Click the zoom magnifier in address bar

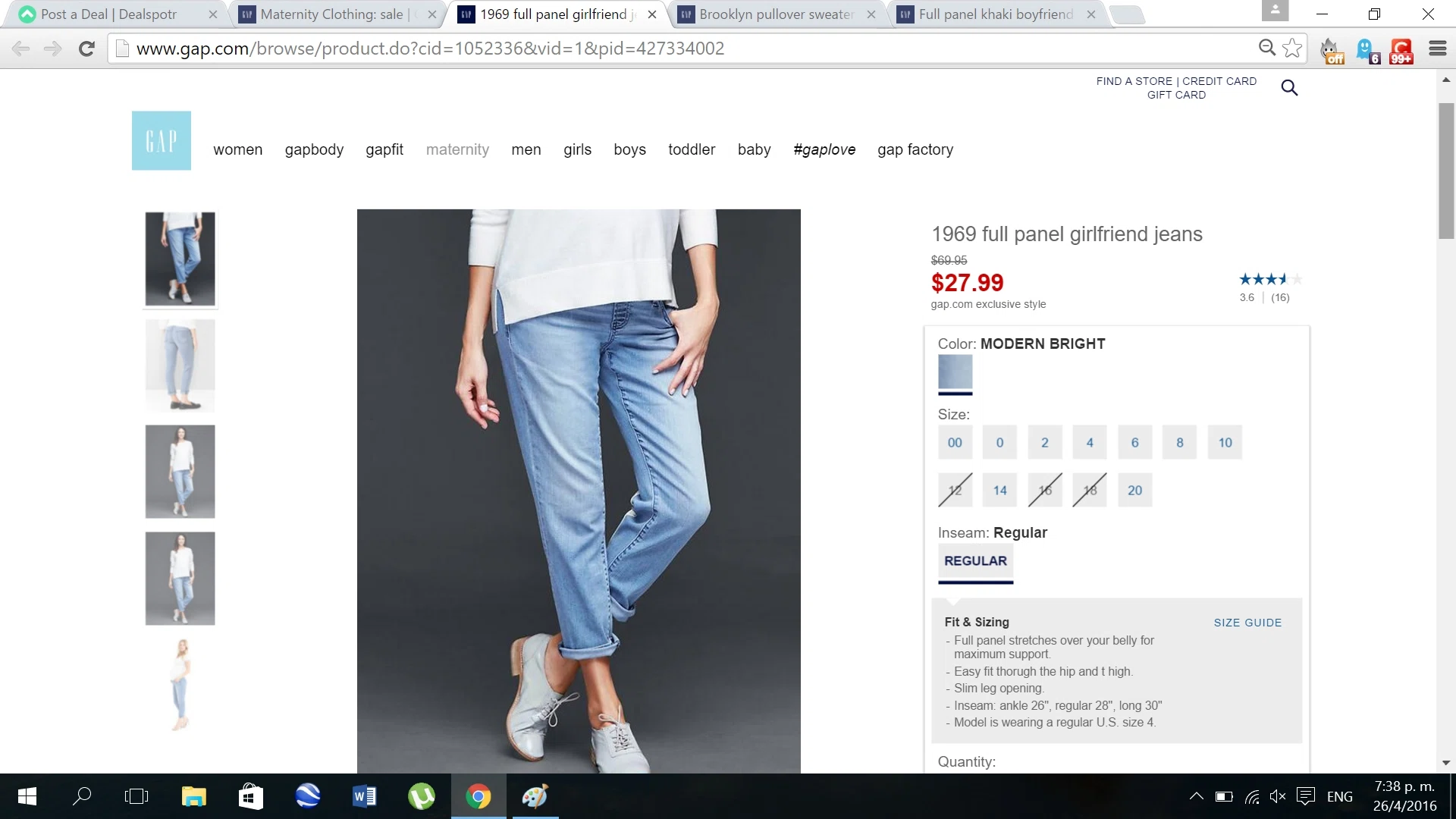[x=1266, y=49]
